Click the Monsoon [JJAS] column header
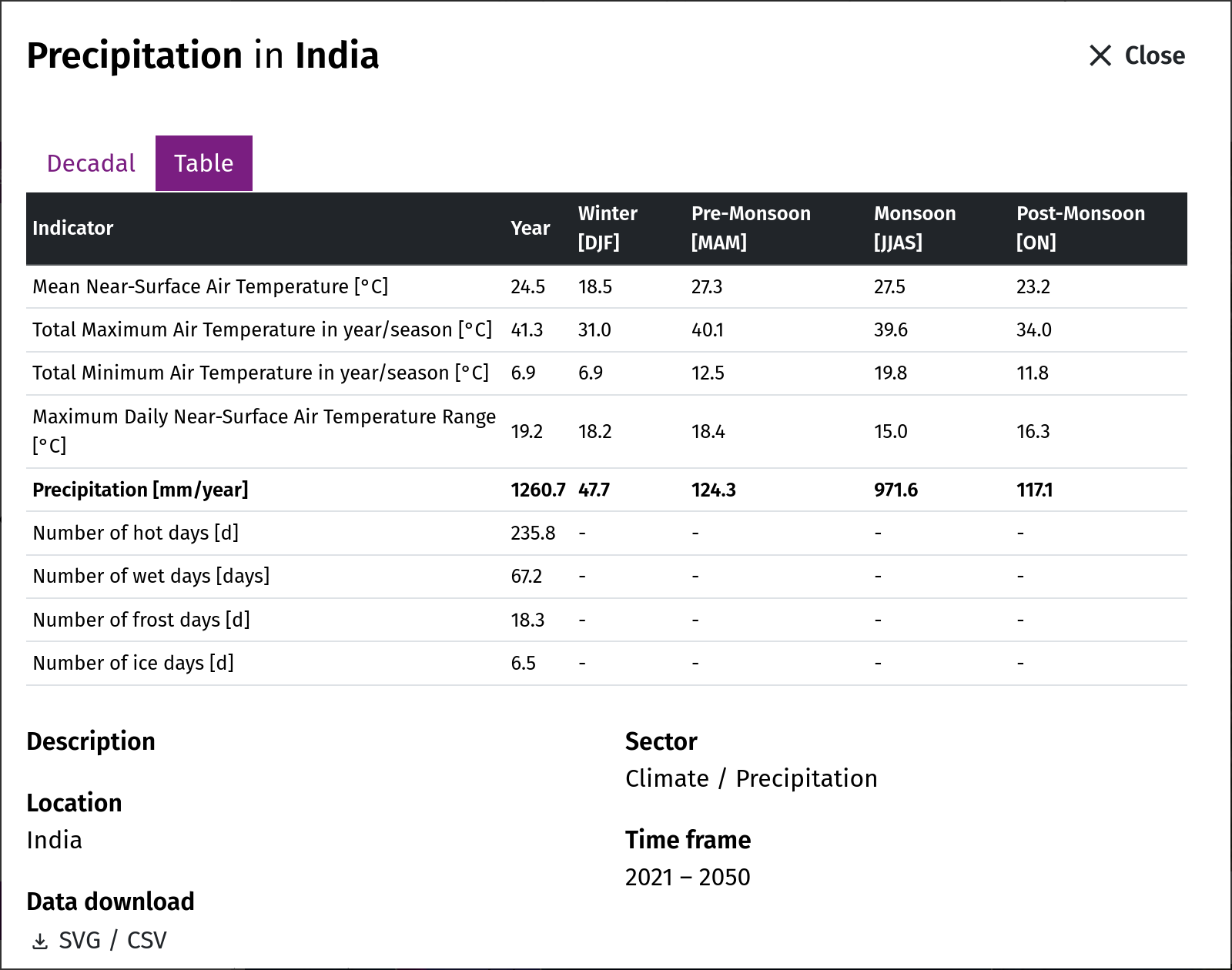This screenshot has height=970, width=1232. click(x=915, y=228)
